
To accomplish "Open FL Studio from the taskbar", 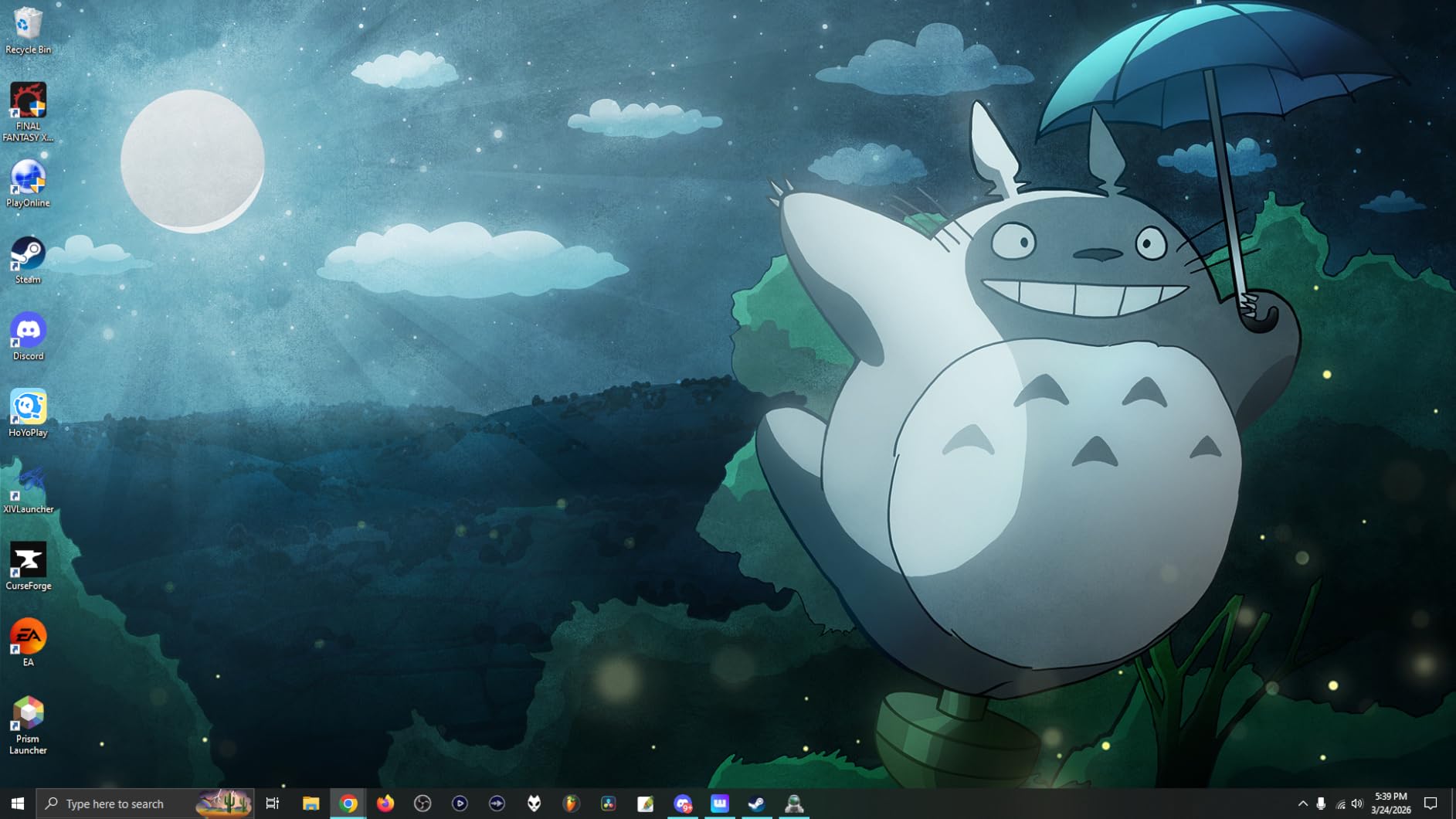I will [x=571, y=804].
